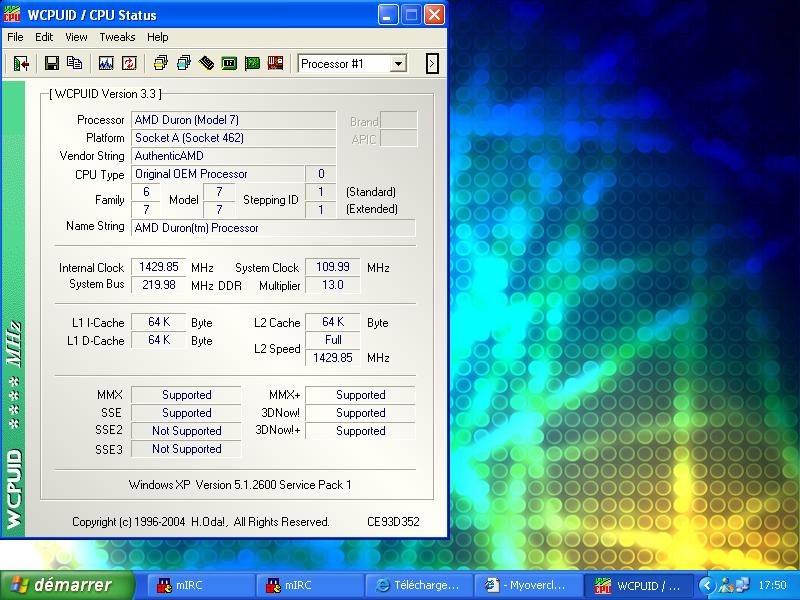This screenshot has width=800, height=600.
Task: Switch to the Télécharge... taskbar window
Action: point(418,585)
